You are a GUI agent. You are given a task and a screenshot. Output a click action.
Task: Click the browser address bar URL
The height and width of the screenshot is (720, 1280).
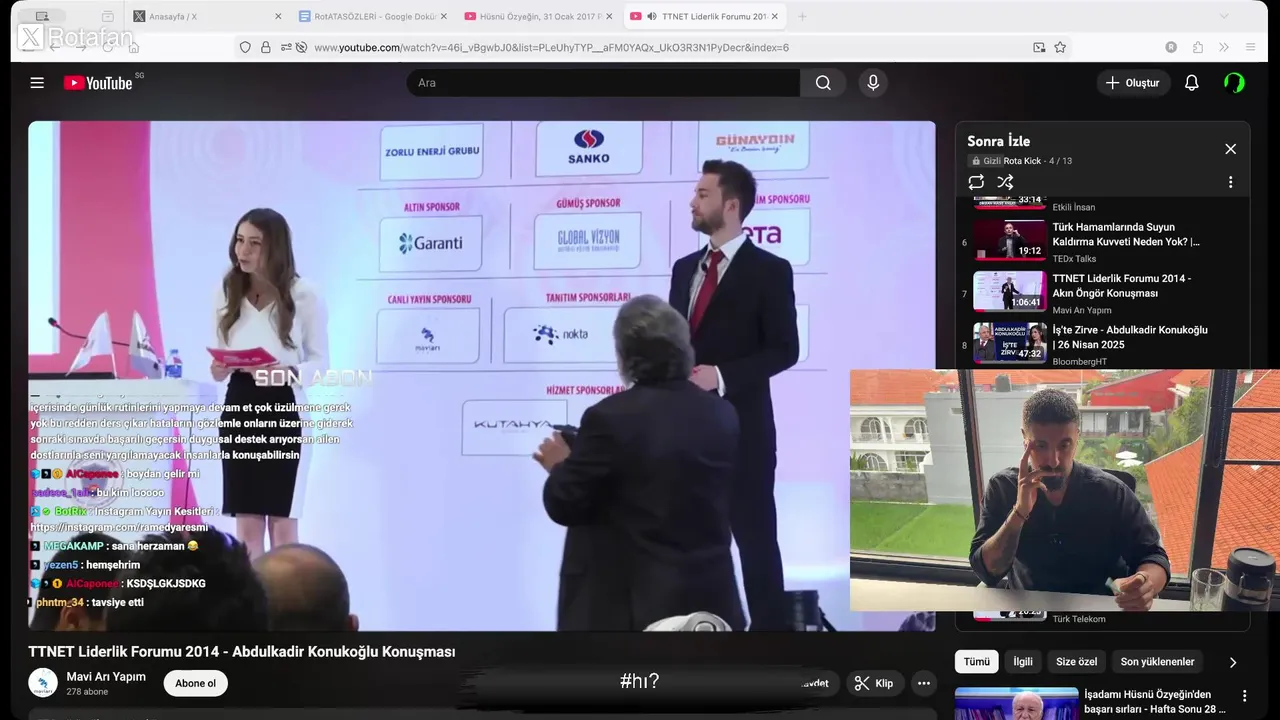[x=551, y=47]
